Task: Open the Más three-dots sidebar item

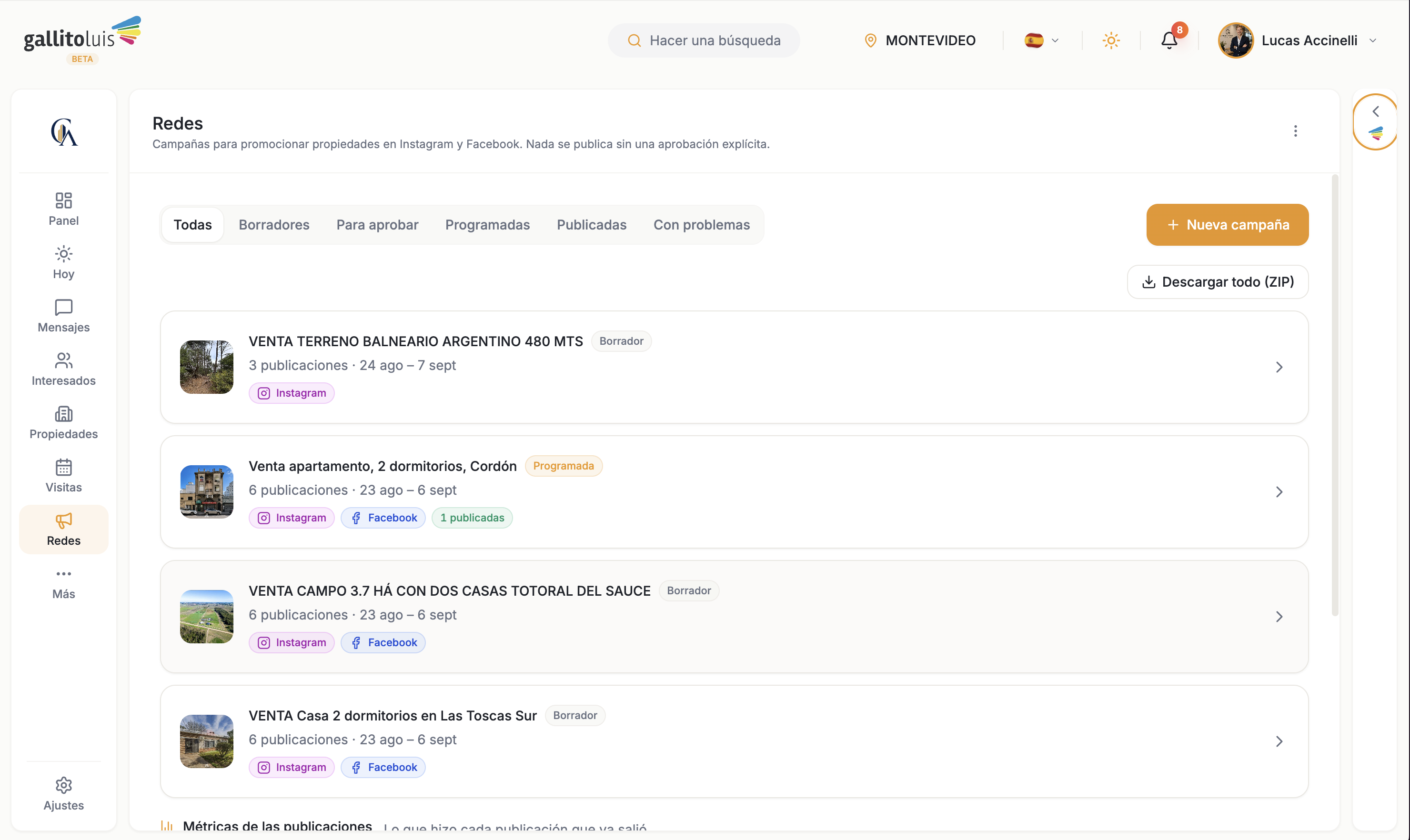Action: coord(63,583)
